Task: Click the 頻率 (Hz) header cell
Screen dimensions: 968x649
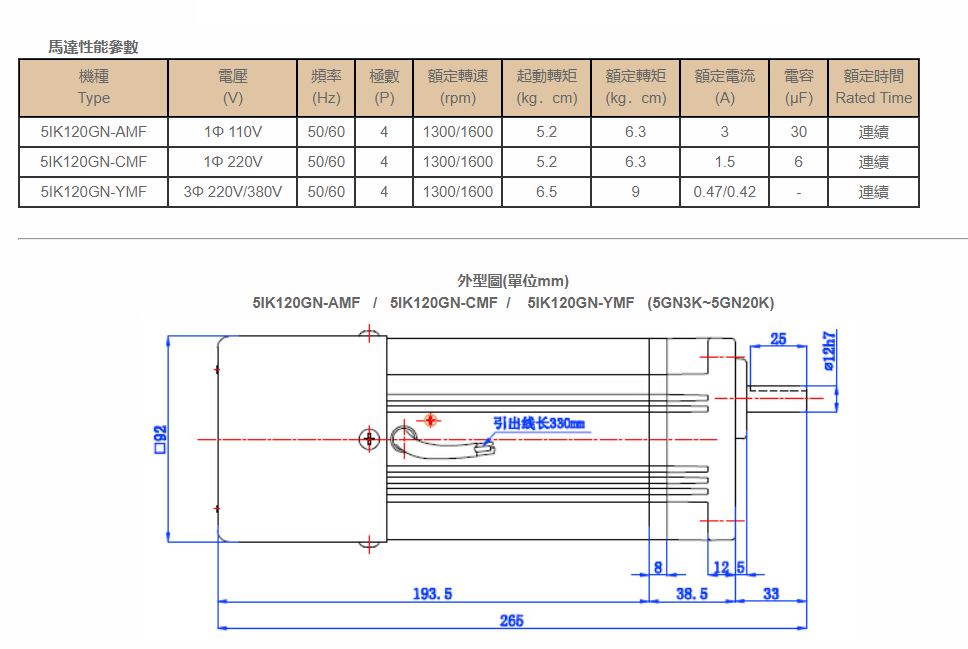Action: click(x=326, y=87)
